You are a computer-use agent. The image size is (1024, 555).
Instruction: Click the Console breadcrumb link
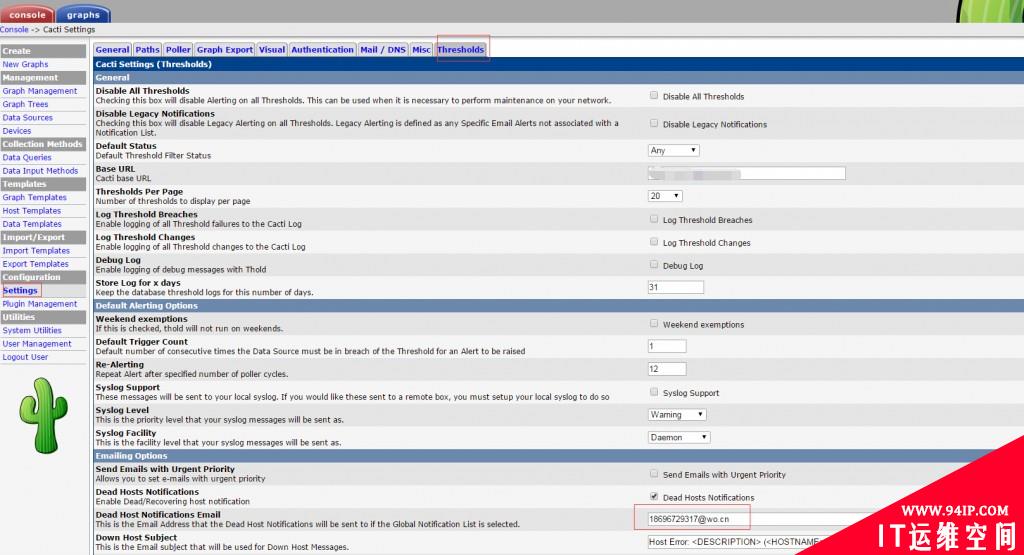(14, 29)
